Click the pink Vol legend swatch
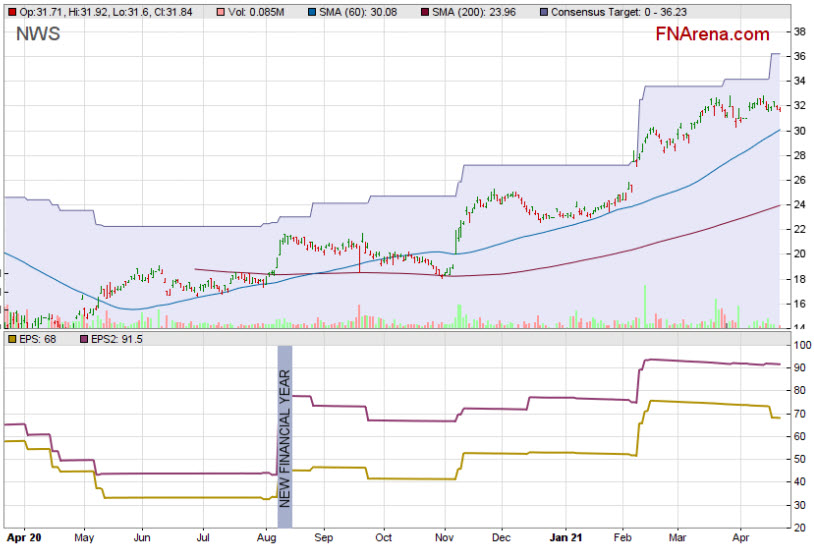The height and width of the screenshot is (554, 814). [x=220, y=11]
